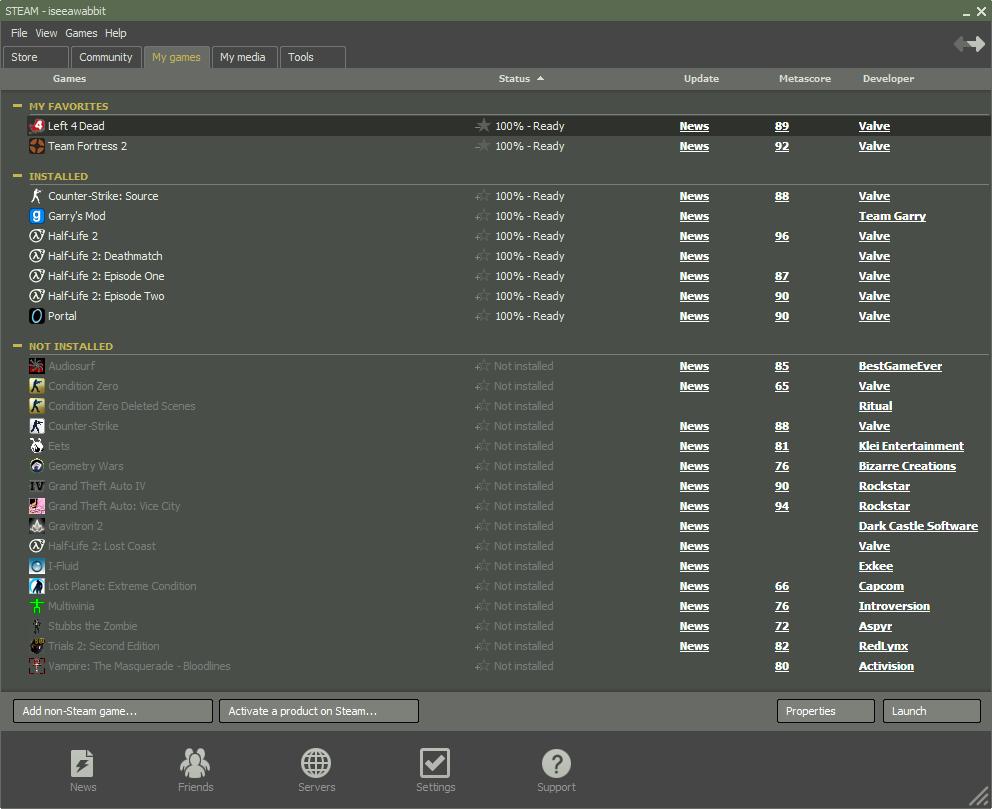
Task: Collapse the Installed section
Action: pos(17,176)
